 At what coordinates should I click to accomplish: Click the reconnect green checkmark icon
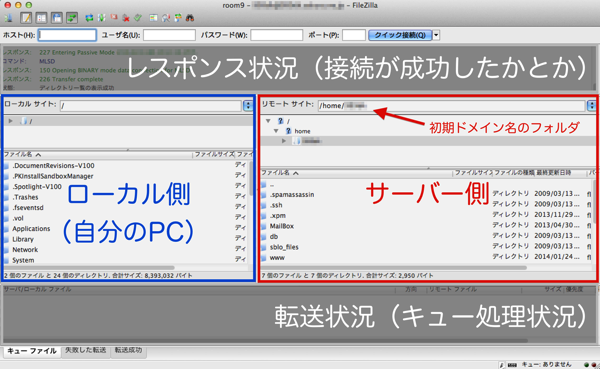(x=138, y=18)
